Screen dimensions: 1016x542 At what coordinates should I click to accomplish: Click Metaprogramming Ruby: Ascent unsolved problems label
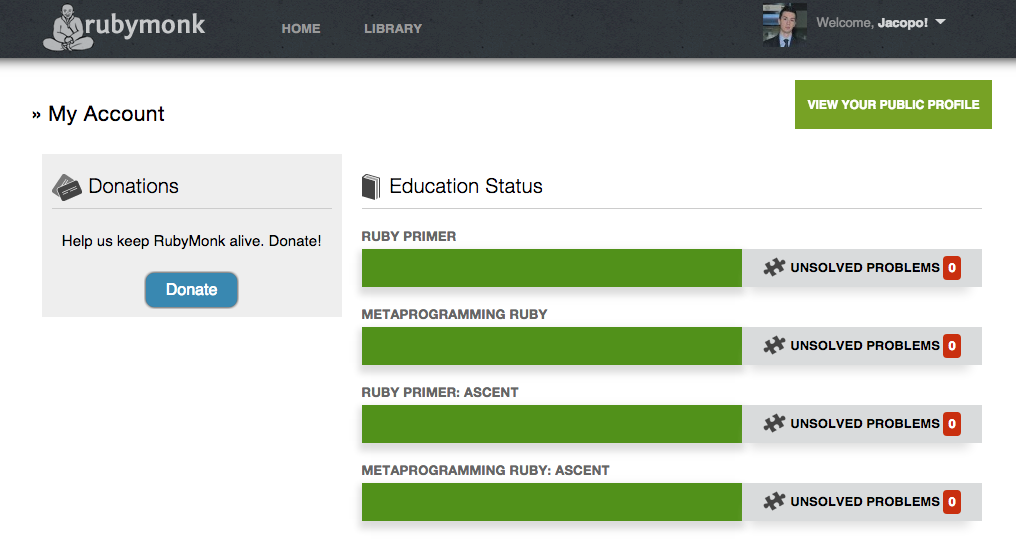point(864,502)
